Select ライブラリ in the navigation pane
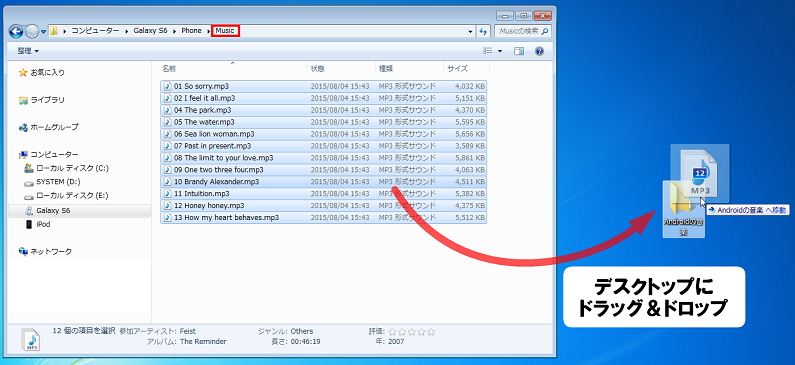The height and width of the screenshot is (365, 795). (47, 100)
